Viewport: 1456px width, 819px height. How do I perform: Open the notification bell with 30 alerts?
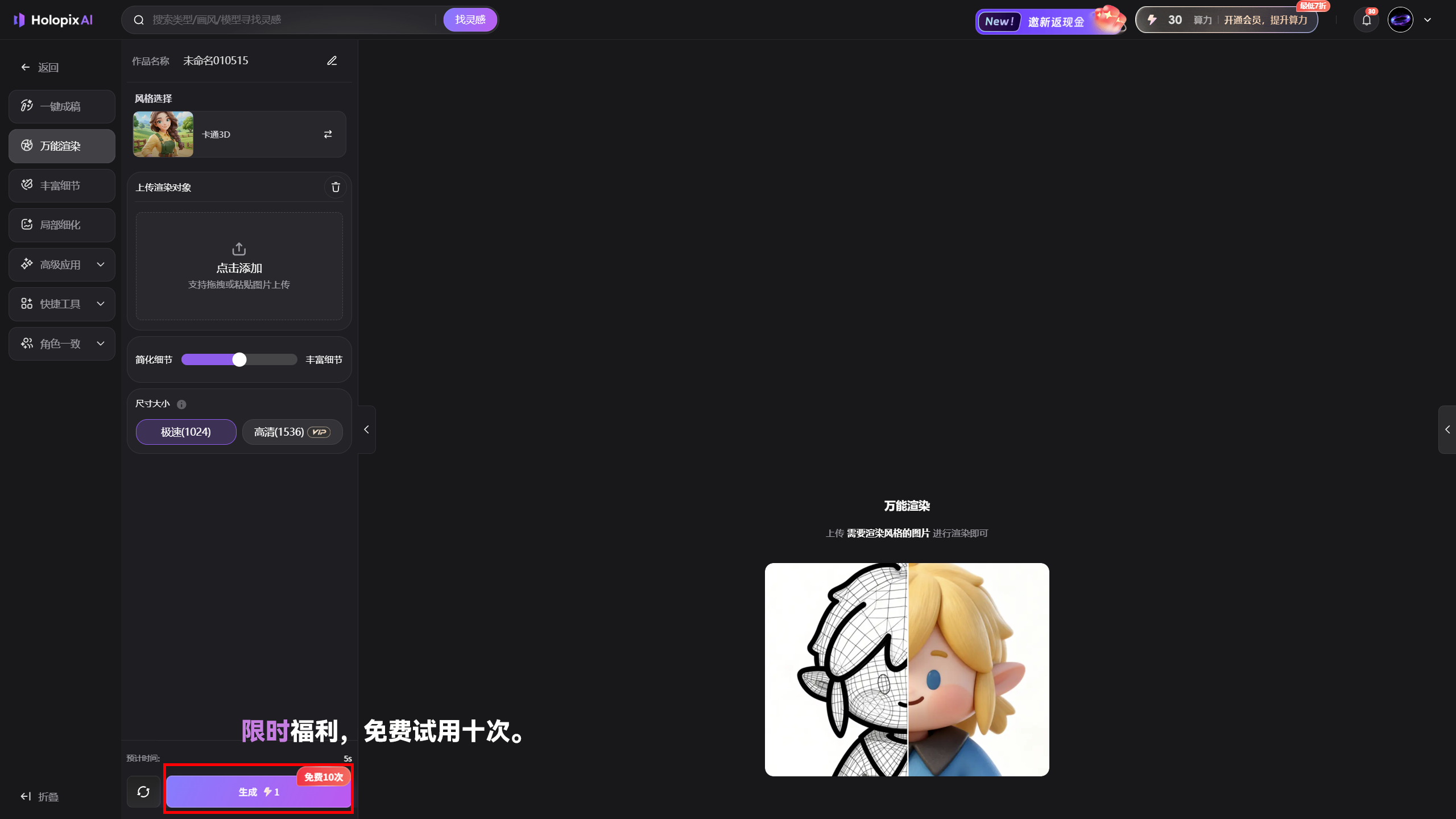pos(1366,19)
